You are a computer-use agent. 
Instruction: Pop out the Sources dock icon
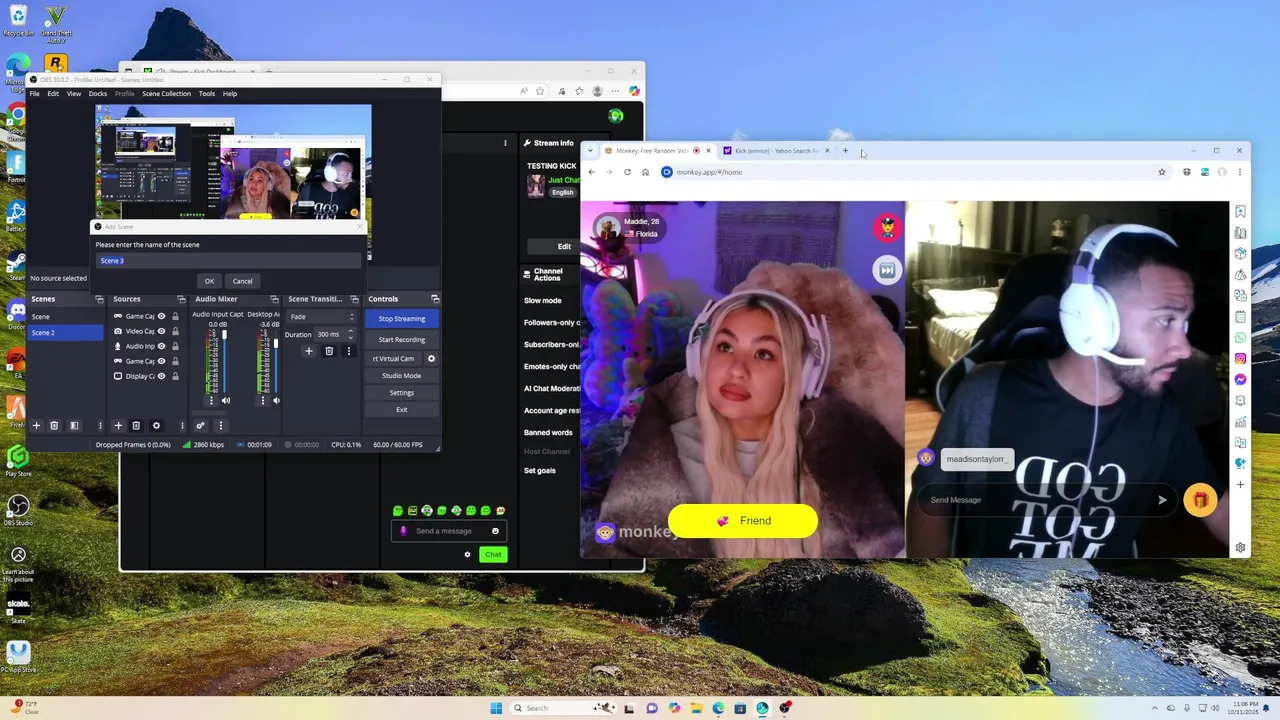pyautogui.click(x=181, y=299)
